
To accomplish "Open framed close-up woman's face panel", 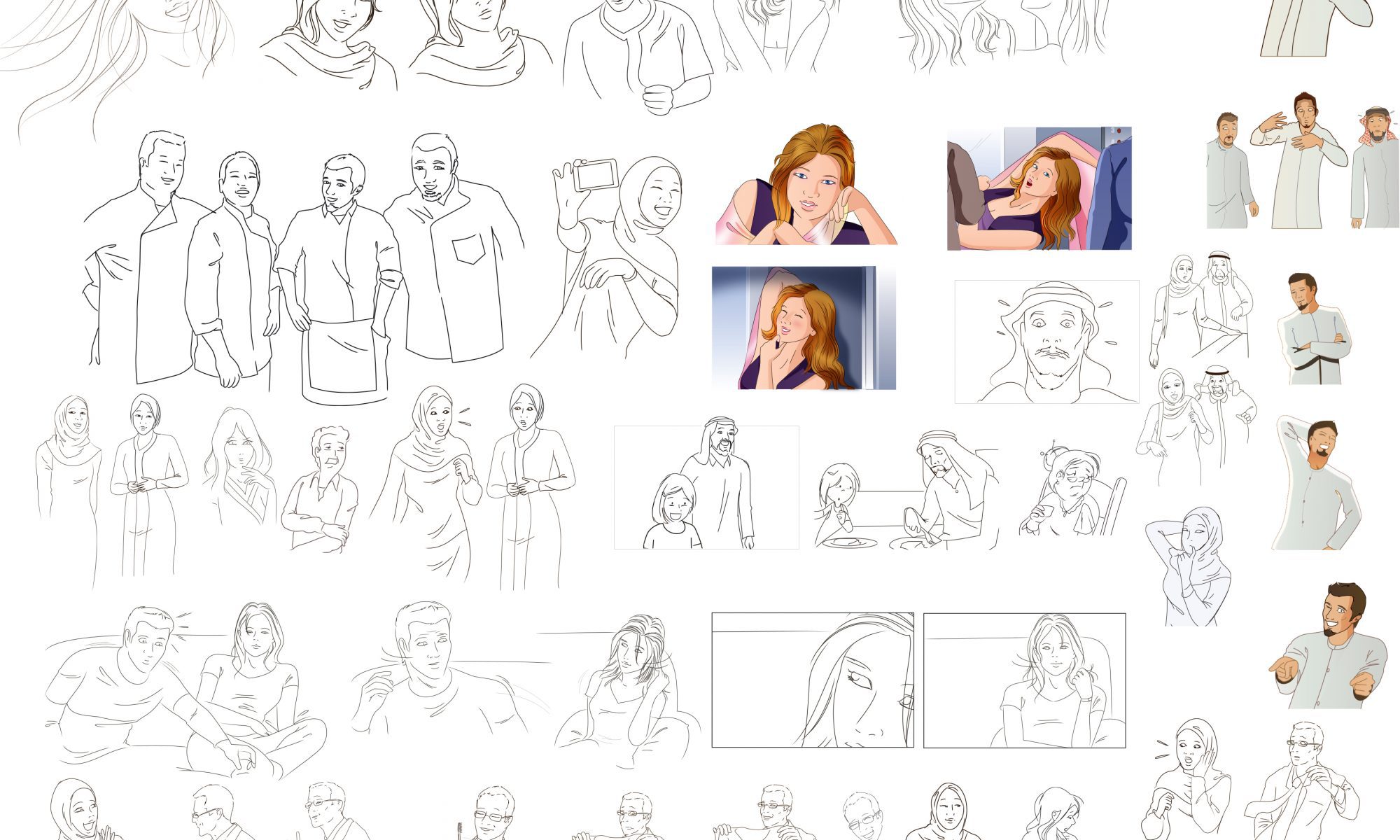I will tap(812, 680).
